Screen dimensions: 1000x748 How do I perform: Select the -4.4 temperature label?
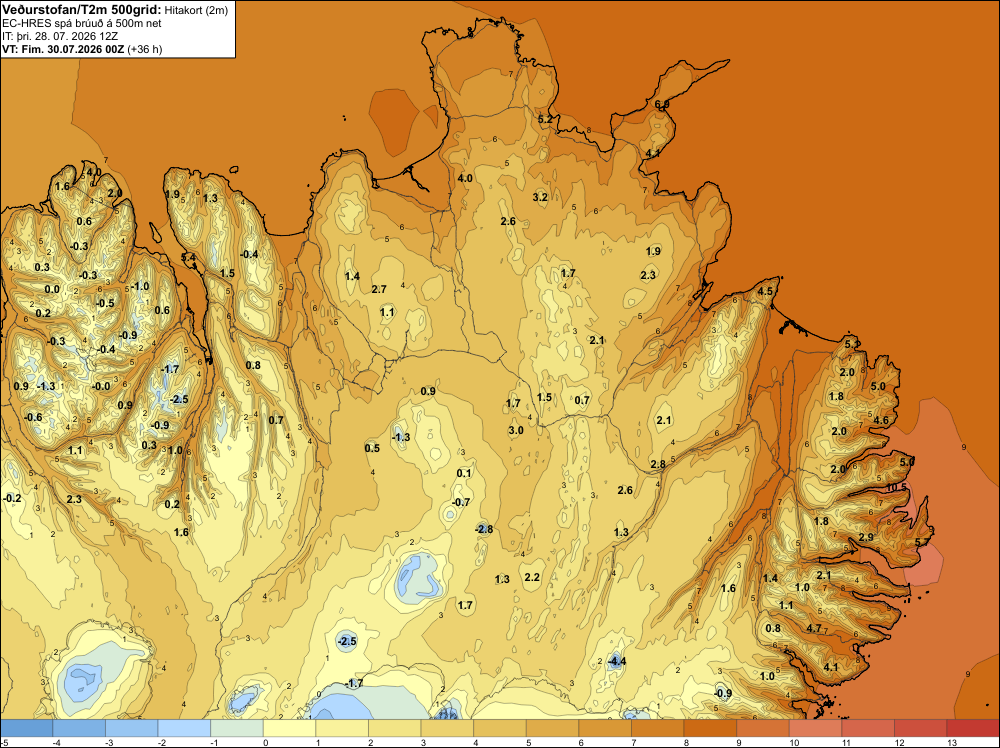615,661
